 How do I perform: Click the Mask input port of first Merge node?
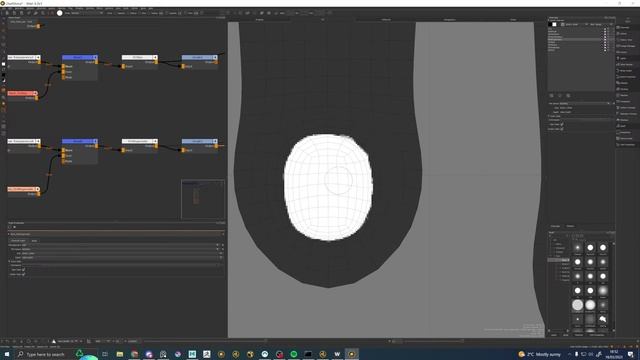[64, 77]
